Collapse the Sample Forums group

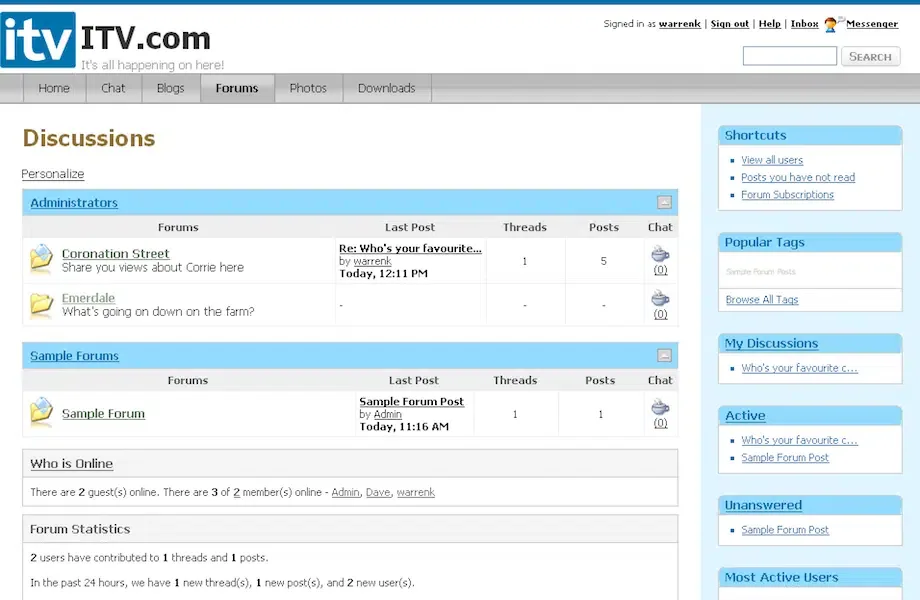coord(664,356)
